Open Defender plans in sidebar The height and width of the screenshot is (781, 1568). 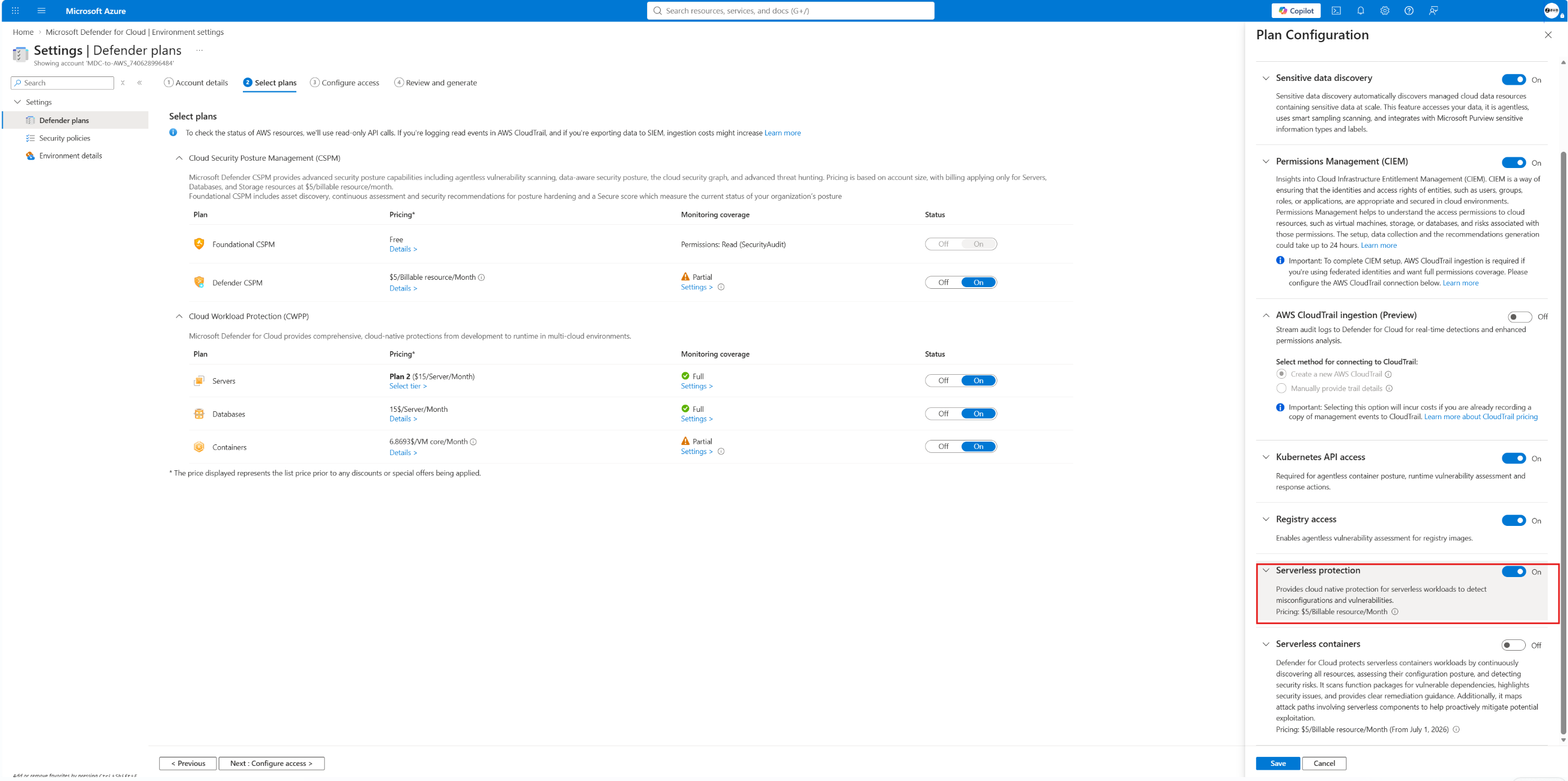tap(75, 120)
